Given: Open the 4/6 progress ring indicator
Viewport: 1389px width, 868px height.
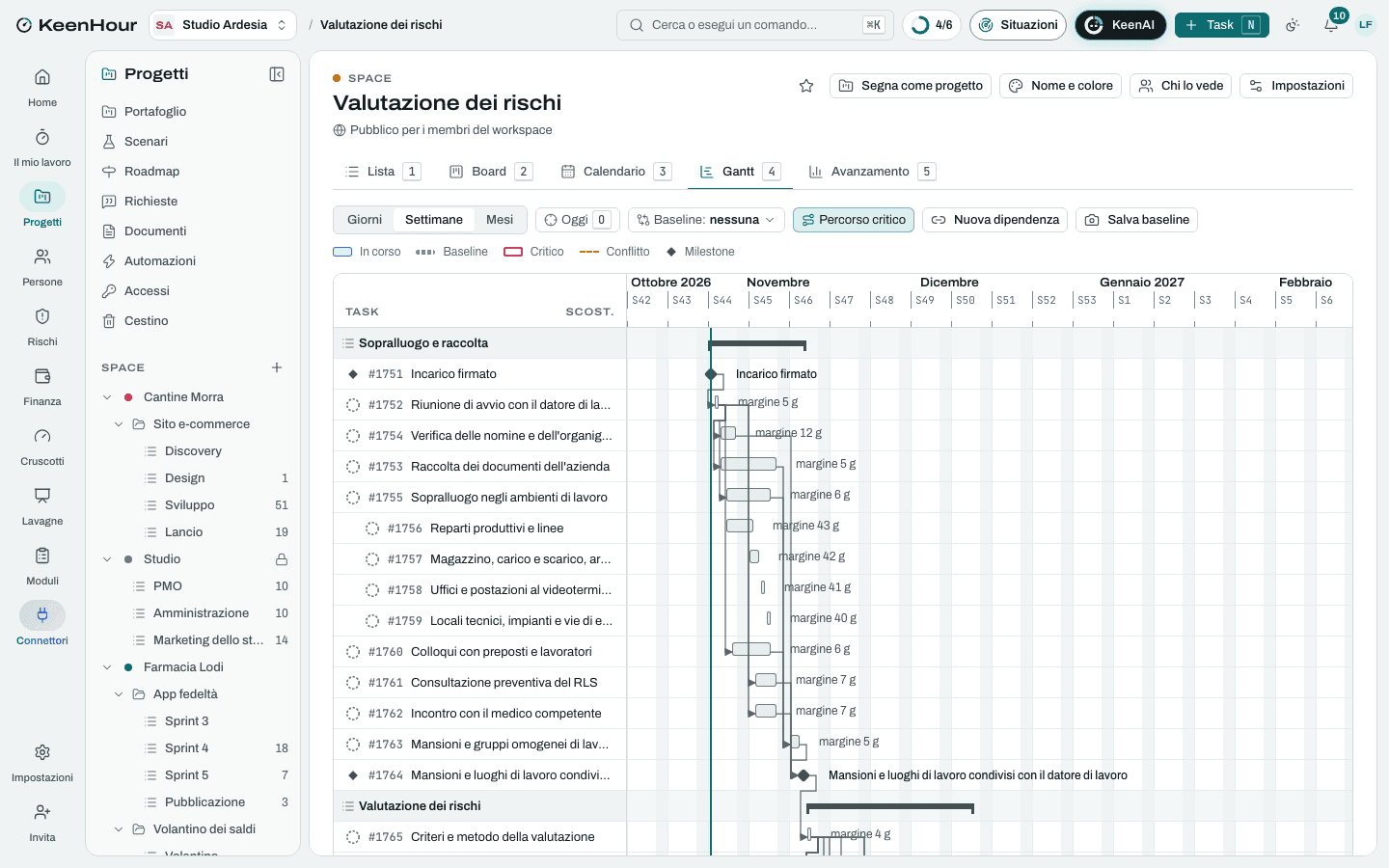Looking at the screenshot, I should click(x=932, y=25).
